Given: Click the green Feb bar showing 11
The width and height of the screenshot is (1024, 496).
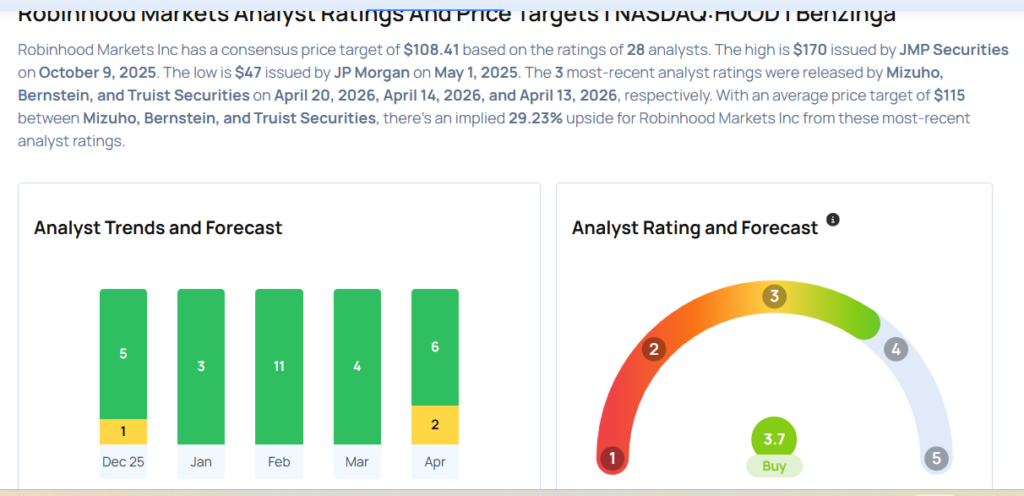Looking at the screenshot, I should (279, 366).
